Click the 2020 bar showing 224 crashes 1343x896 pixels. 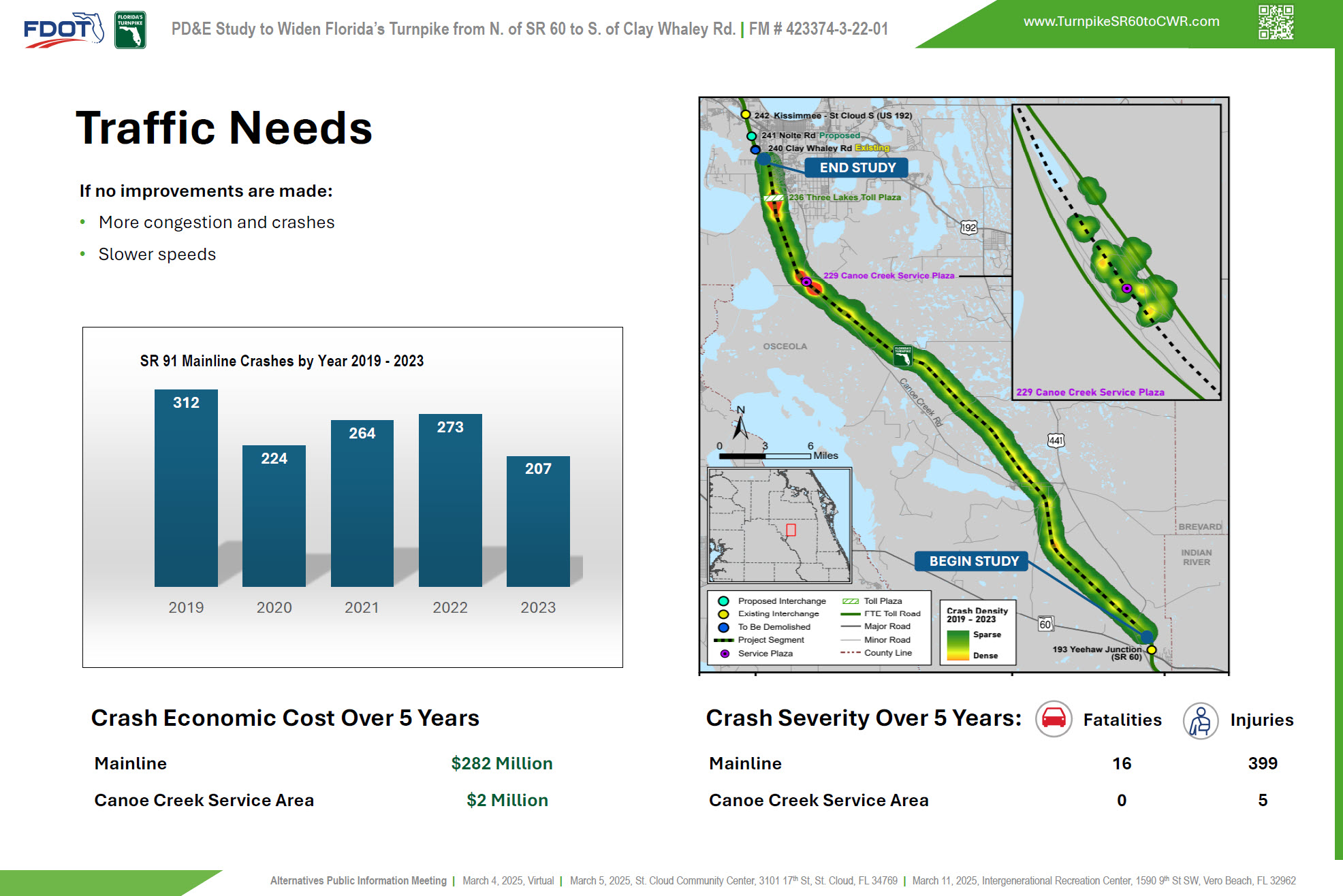tap(274, 516)
